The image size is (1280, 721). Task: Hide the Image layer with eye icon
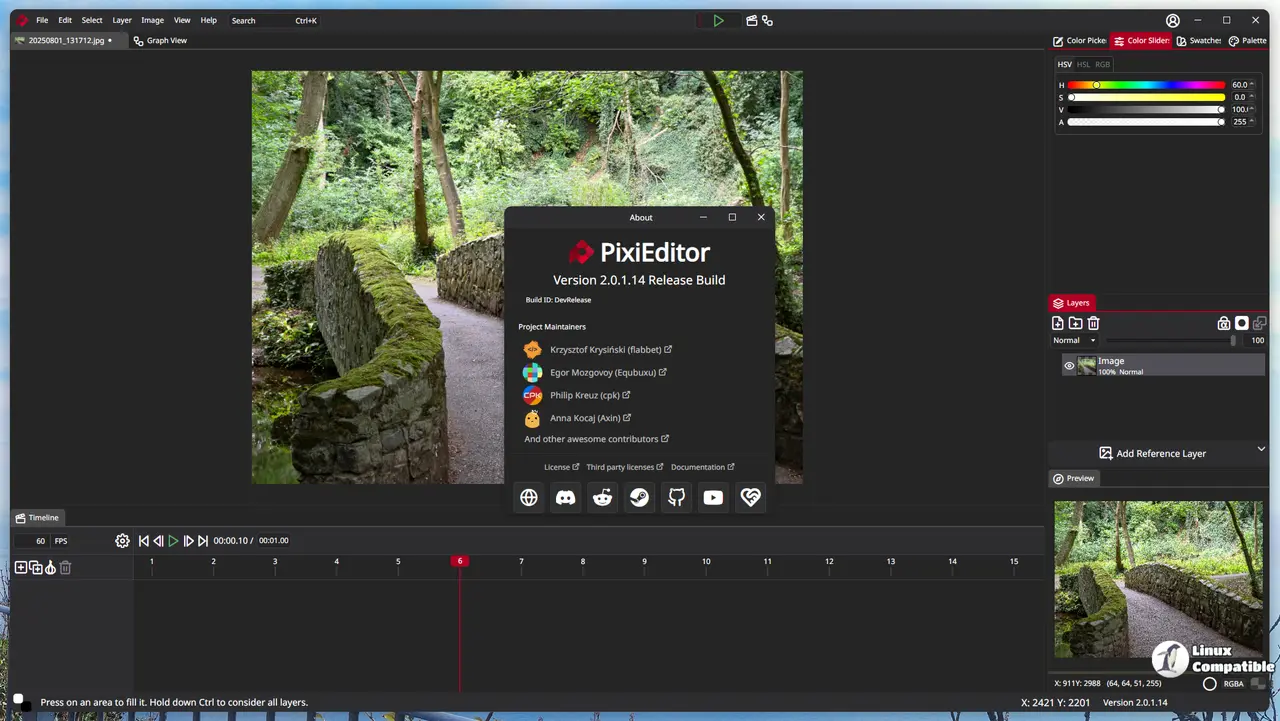[1069, 366]
